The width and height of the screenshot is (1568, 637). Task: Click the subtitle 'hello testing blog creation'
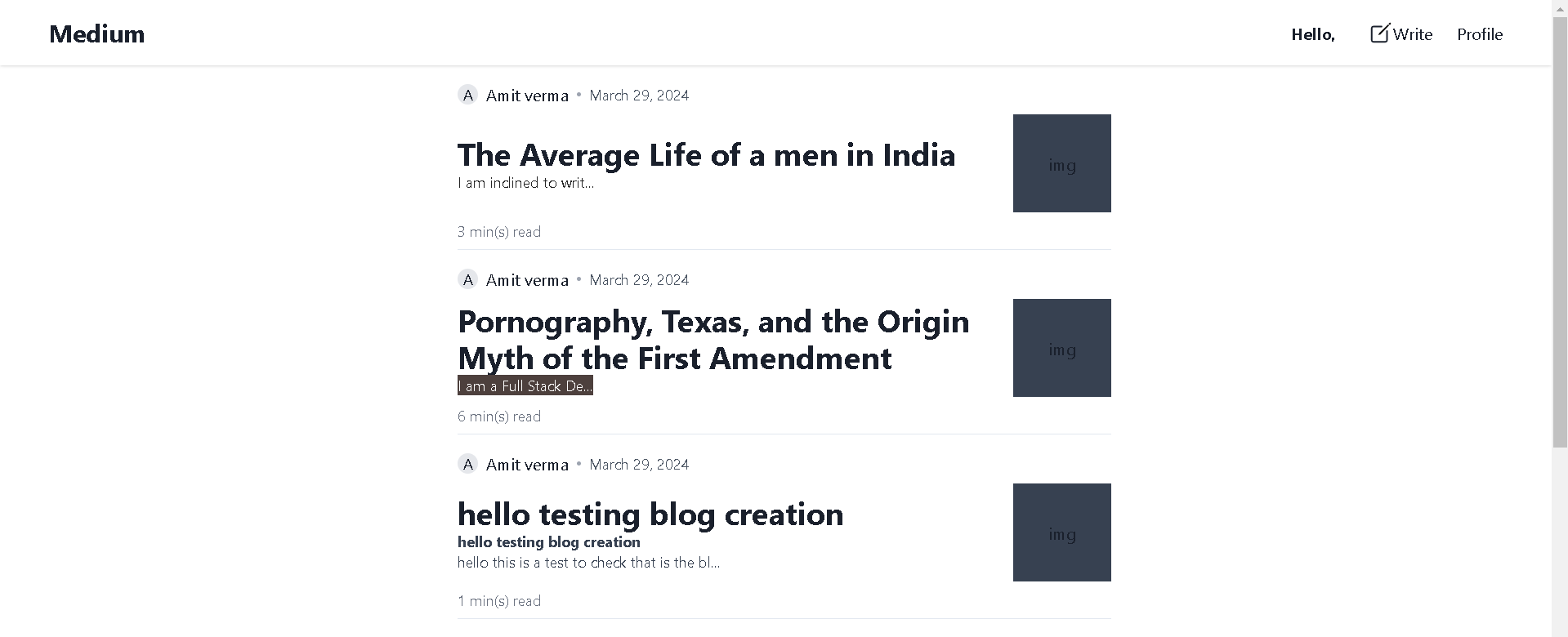(548, 541)
